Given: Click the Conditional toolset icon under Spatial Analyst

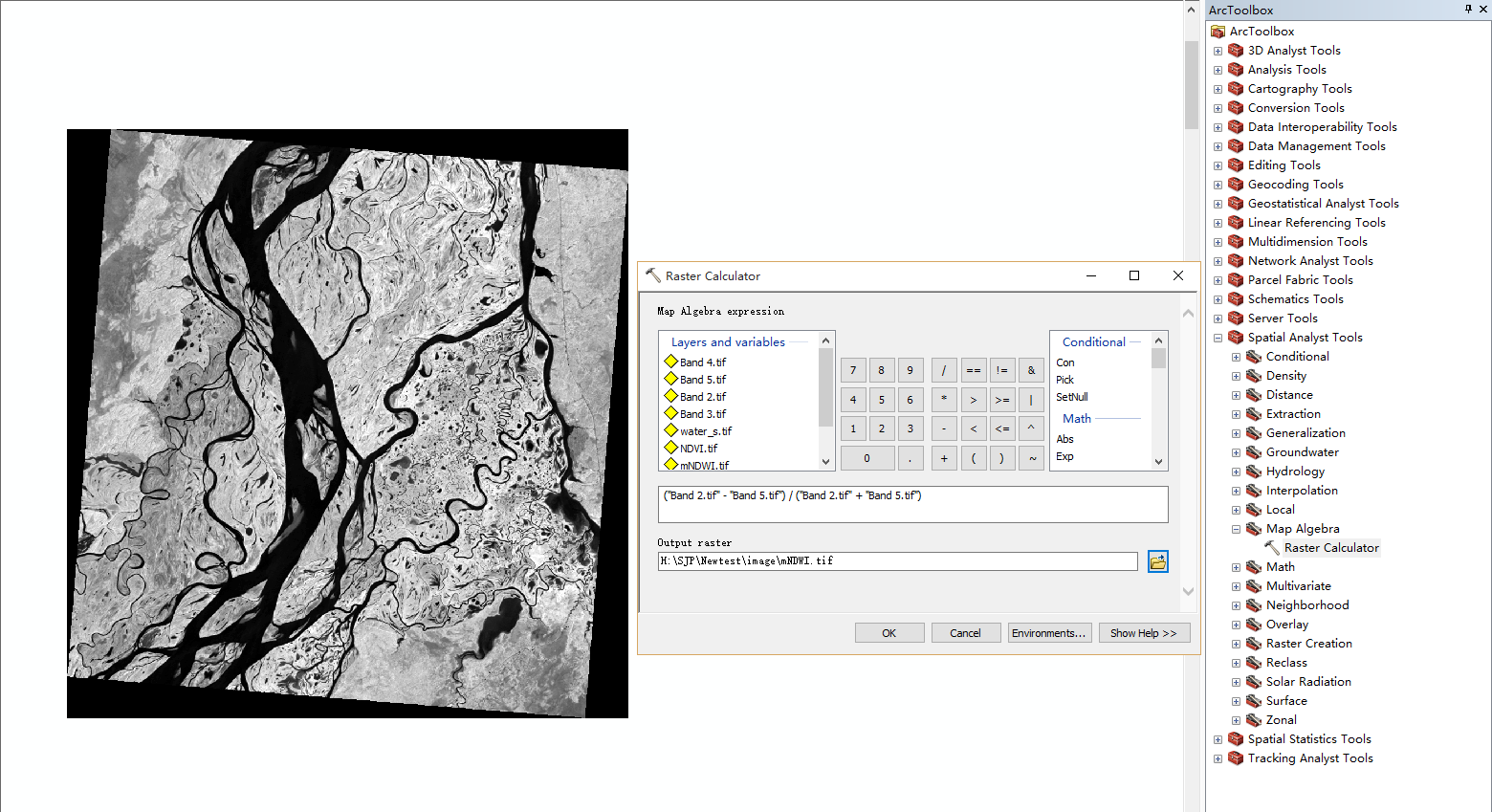Looking at the screenshot, I should tap(1254, 356).
